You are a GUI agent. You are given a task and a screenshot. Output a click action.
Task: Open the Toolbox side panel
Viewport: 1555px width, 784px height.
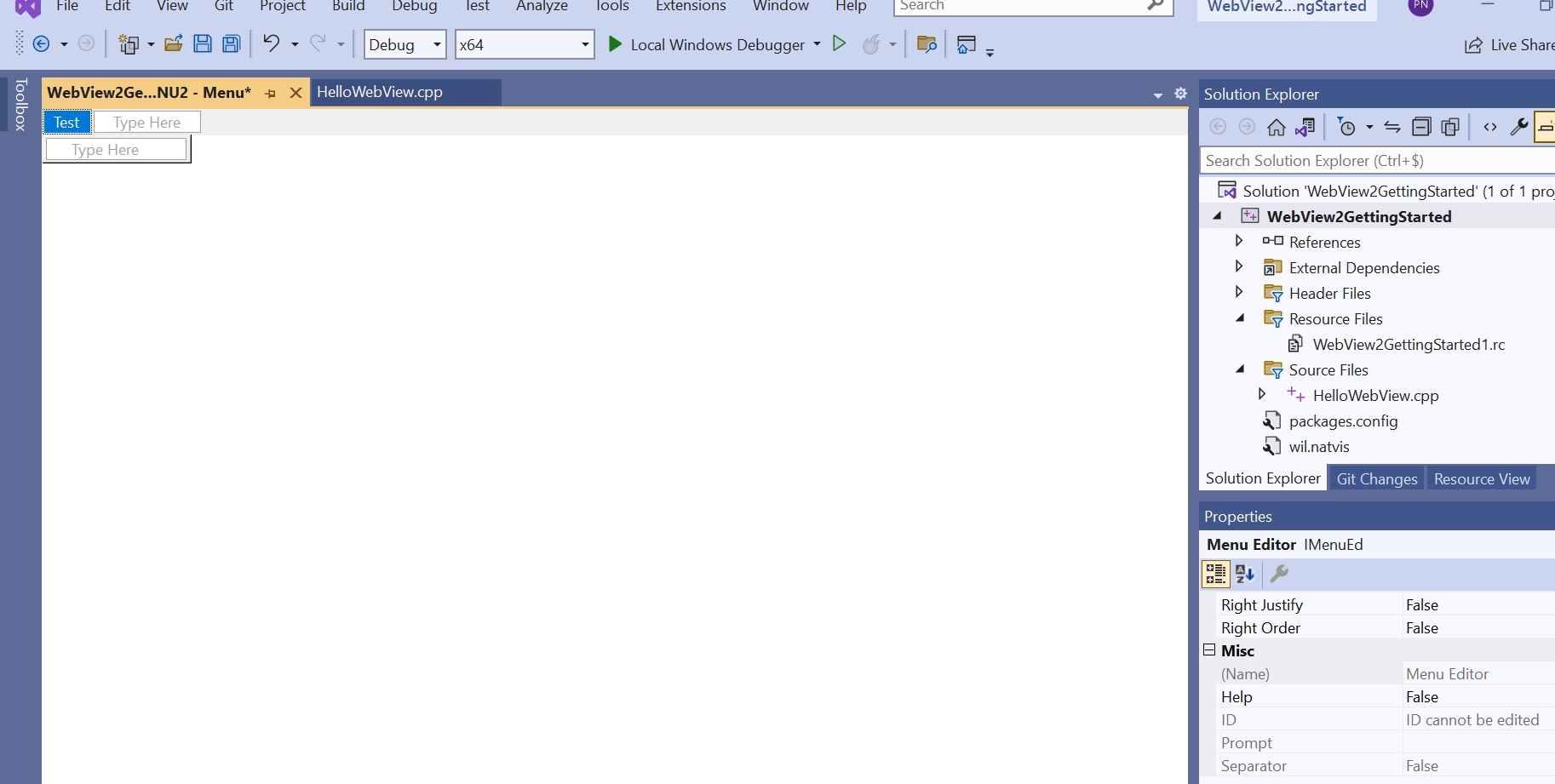coord(21,104)
